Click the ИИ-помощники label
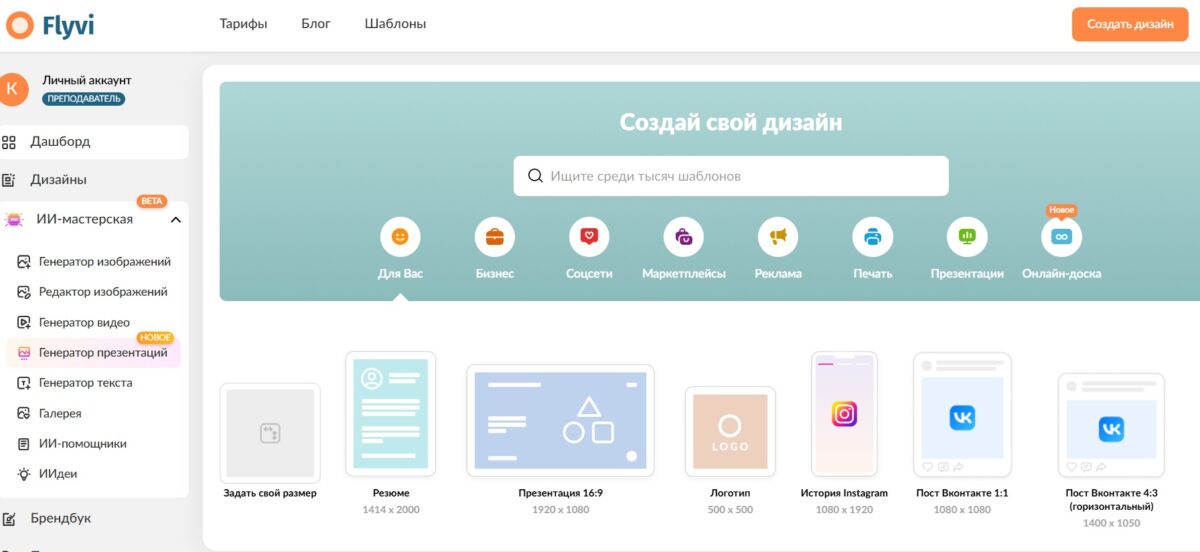Viewport: 1200px width, 552px height. click(83, 443)
